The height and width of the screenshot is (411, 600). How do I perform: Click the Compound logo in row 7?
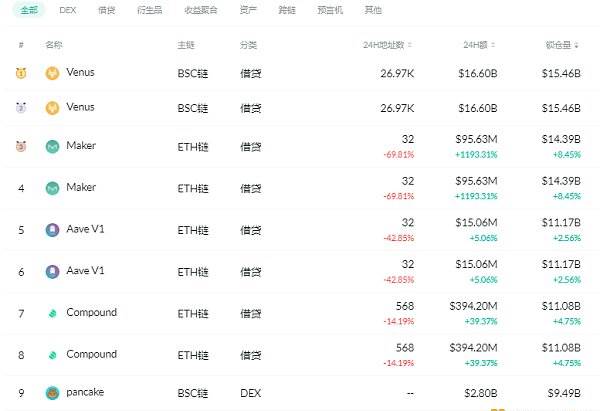[52, 313]
